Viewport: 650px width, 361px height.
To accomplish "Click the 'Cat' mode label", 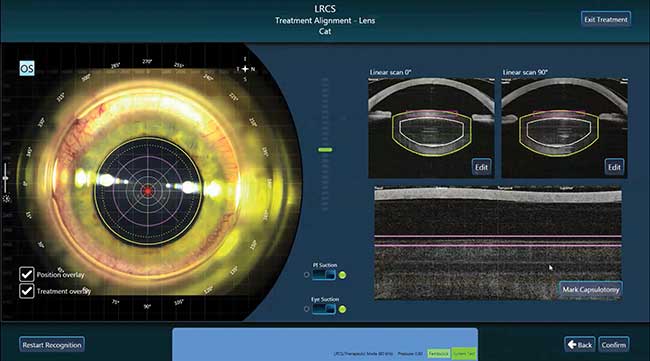I will pos(325,31).
